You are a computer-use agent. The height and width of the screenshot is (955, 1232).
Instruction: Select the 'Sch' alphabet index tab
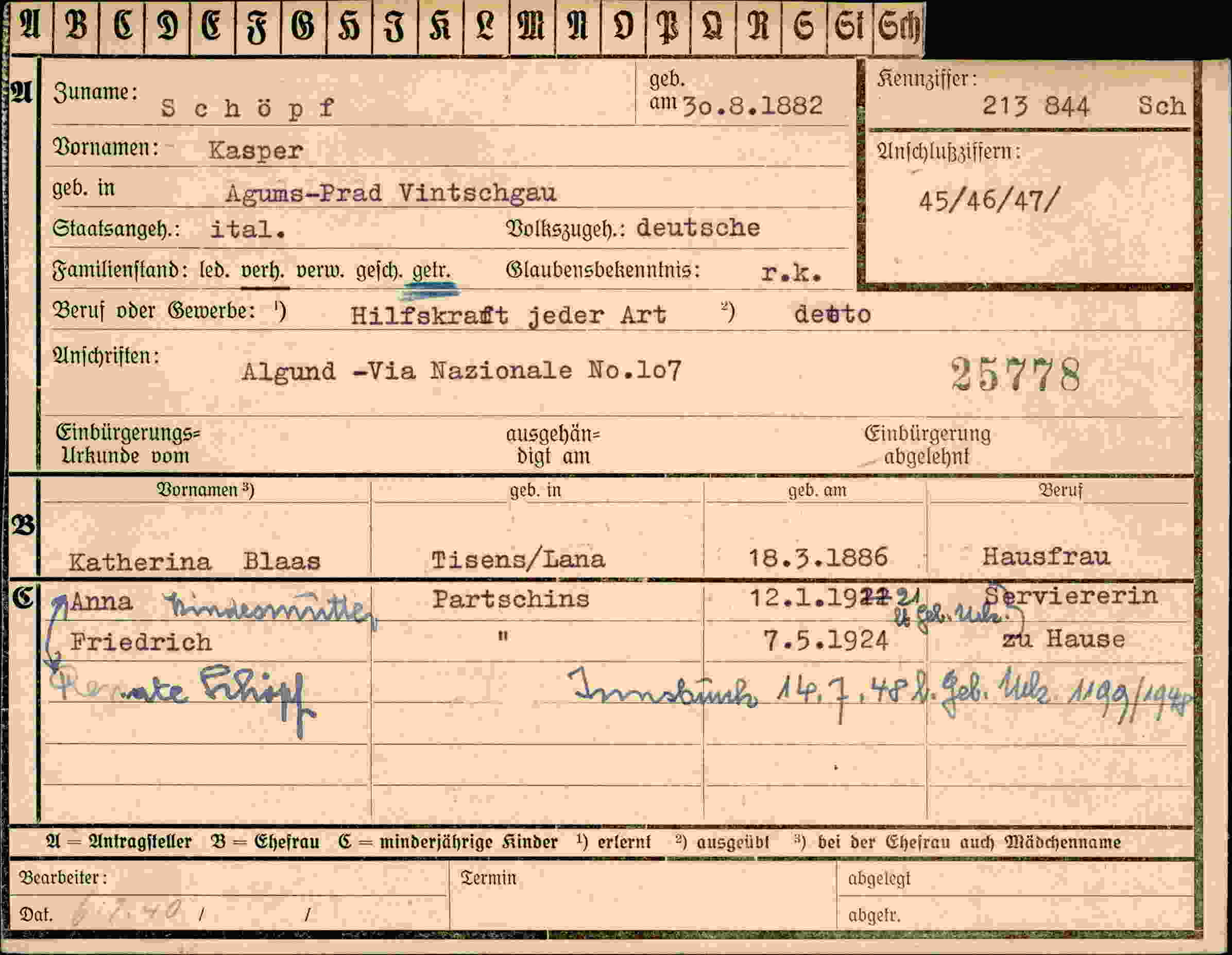(x=899, y=27)
